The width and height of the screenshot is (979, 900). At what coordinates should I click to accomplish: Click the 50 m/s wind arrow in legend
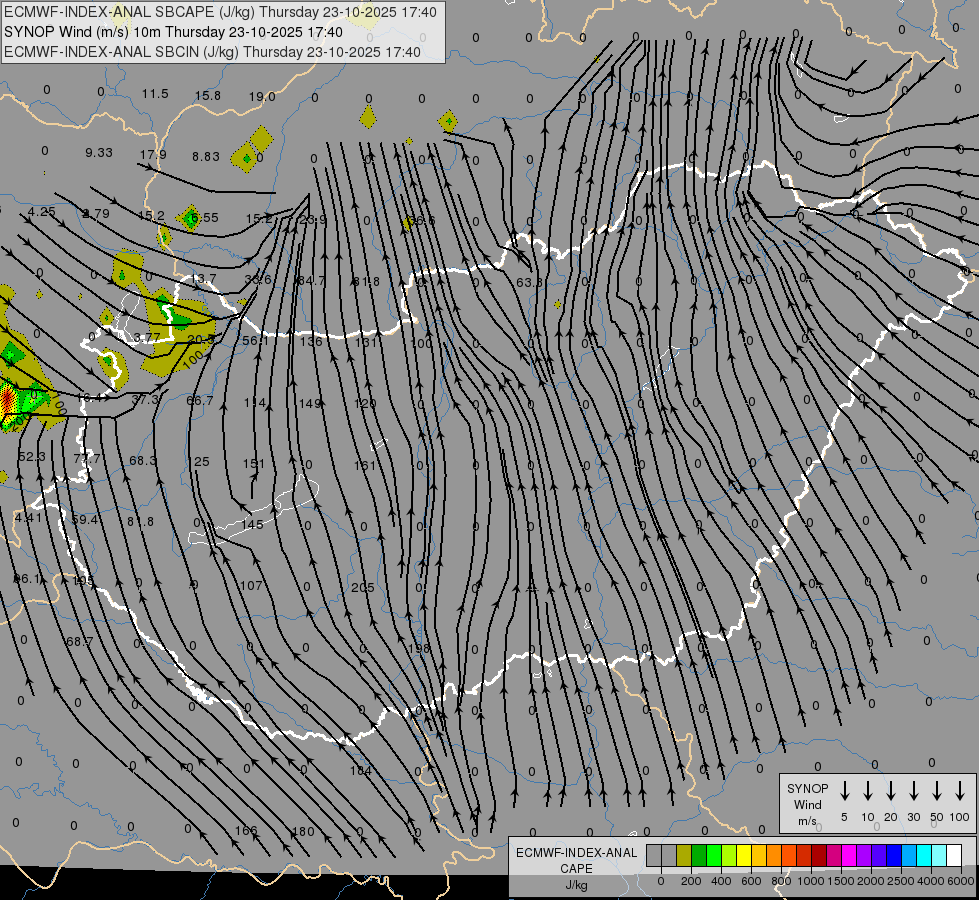click(x=937, y=791)
